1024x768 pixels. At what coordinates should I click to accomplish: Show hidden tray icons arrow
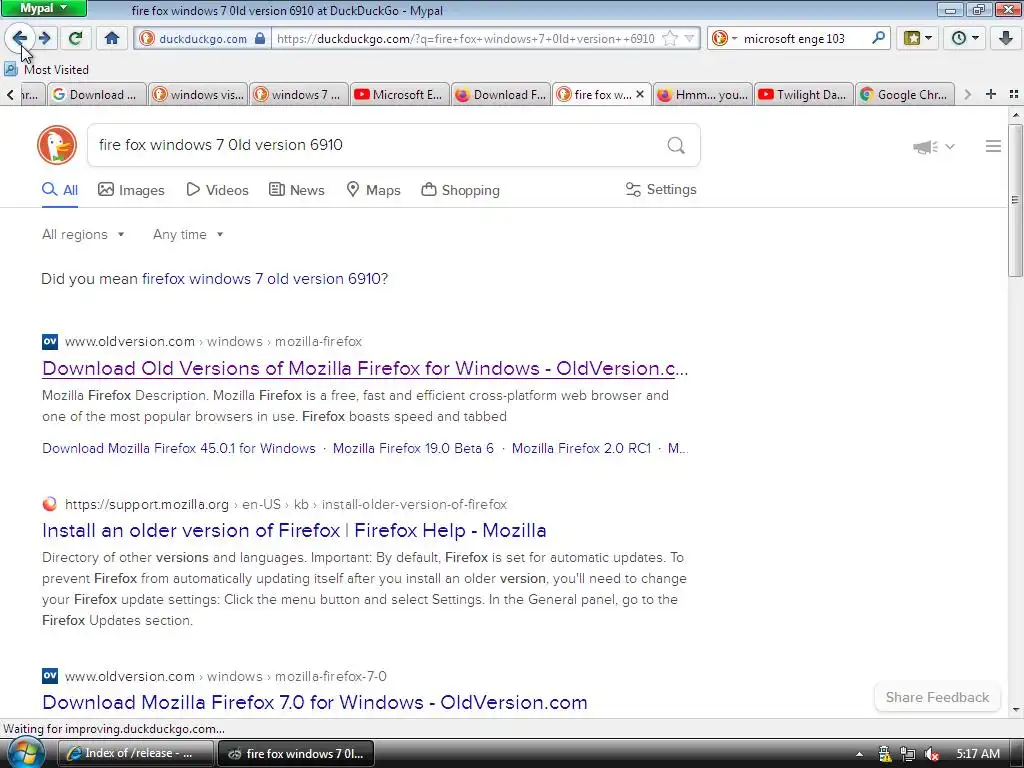coord(859,754)
